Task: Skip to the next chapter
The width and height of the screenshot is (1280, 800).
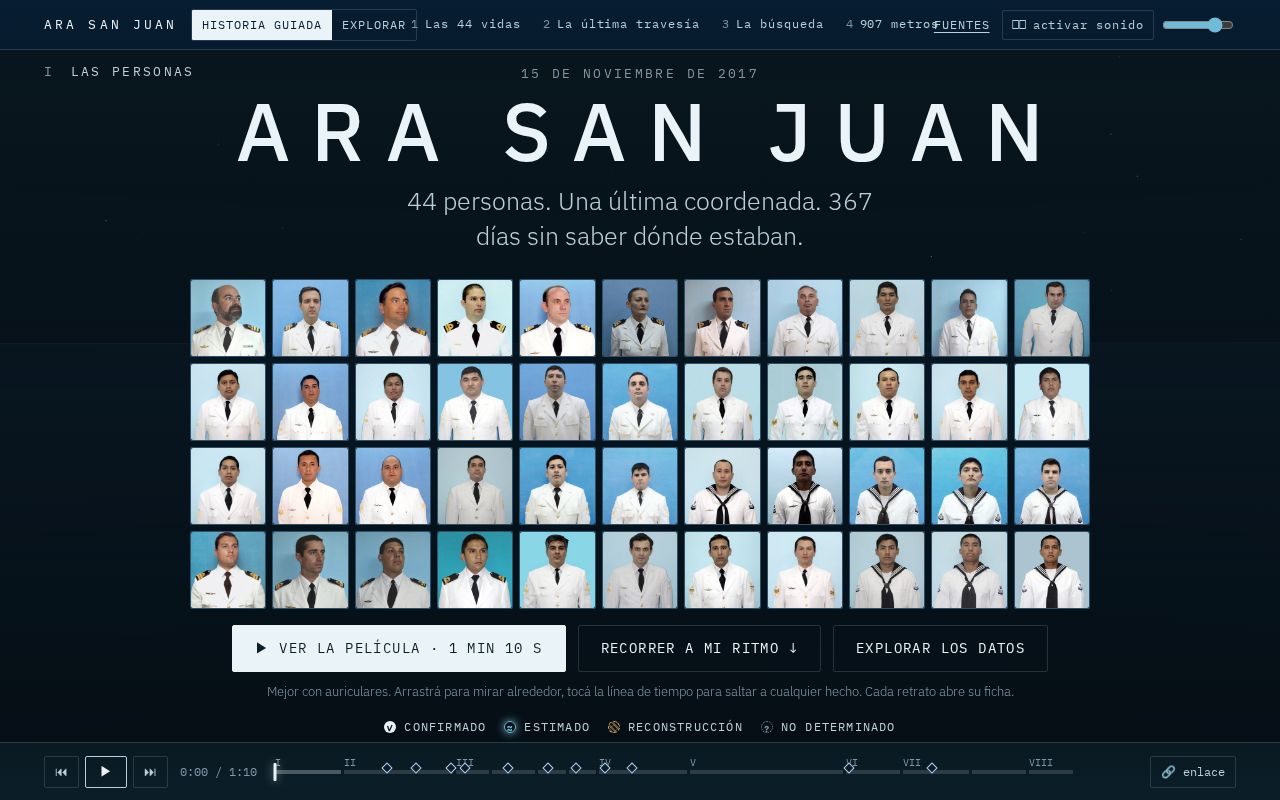Action: point(150,772)
